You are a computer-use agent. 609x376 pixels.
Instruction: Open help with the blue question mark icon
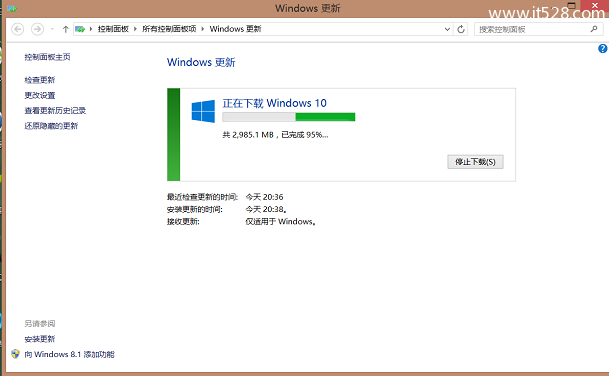(602, 49)
